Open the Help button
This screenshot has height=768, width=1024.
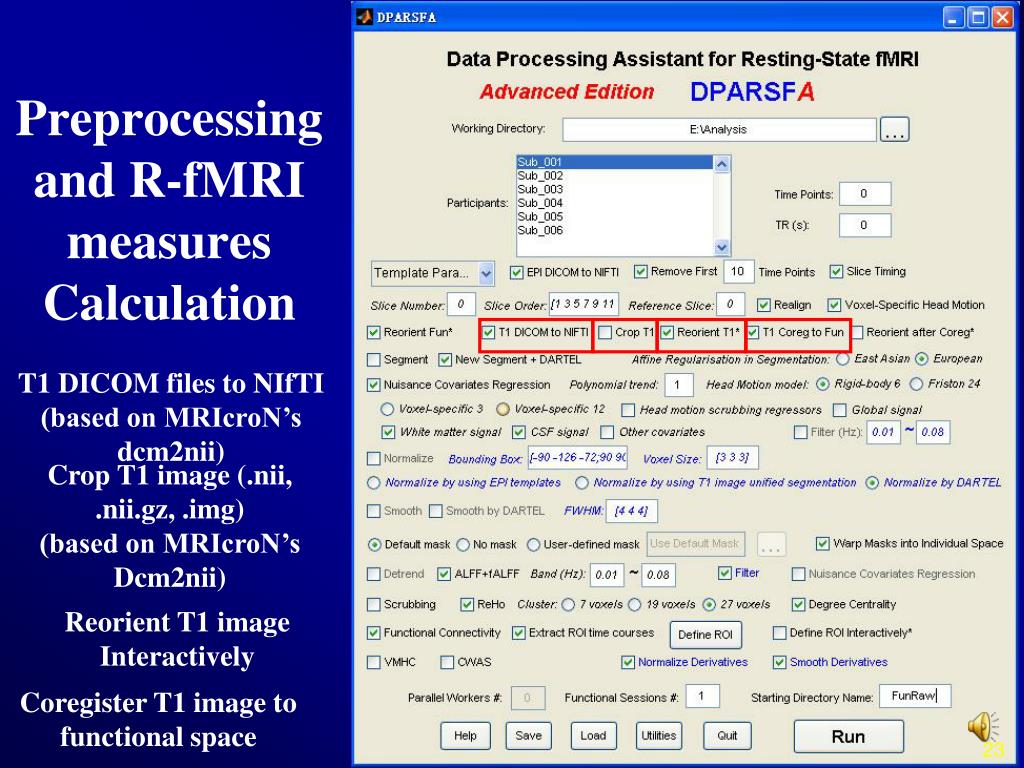465,736
